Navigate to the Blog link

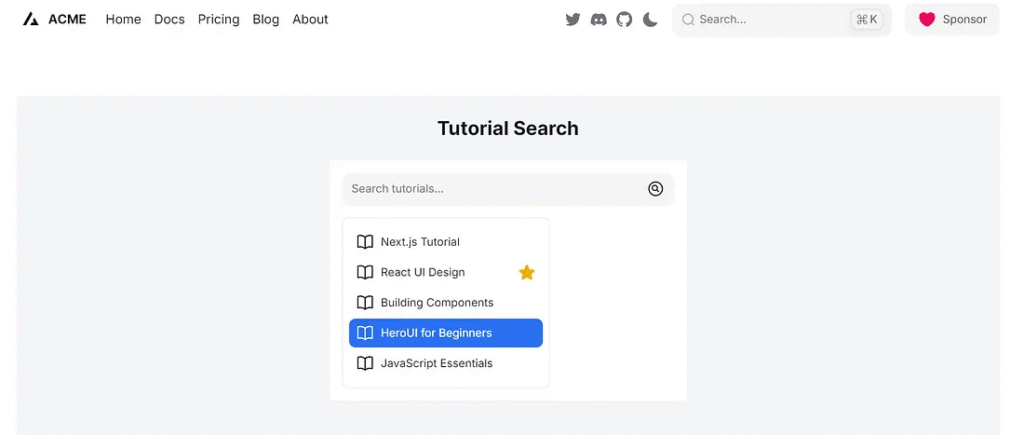(x=266, y=19)
